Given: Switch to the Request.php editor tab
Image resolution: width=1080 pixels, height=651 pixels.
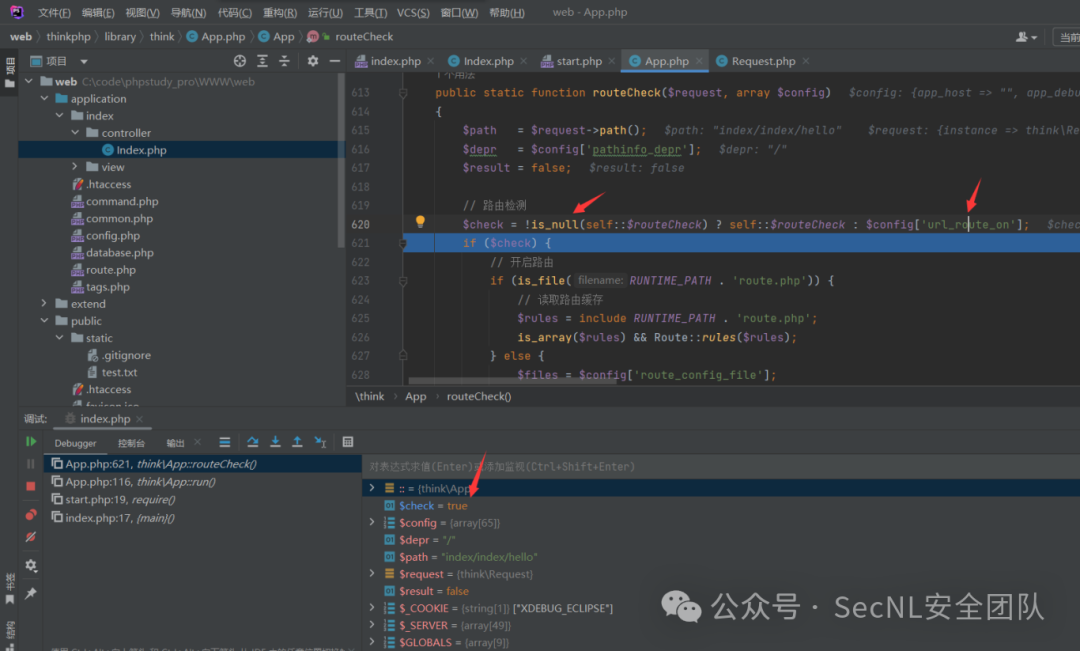Looking at the screenshot, I should pyautogui.click(x=763, y=61).
